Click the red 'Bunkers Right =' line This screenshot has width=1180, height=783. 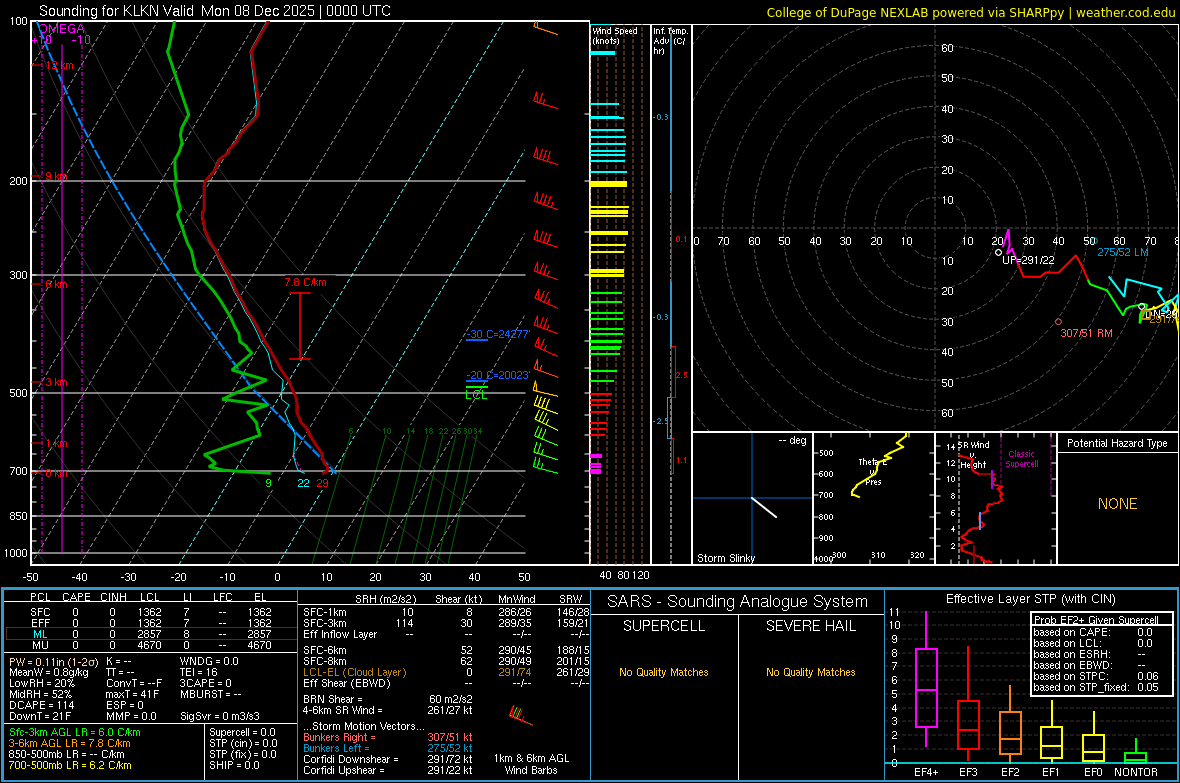(388, 737)
